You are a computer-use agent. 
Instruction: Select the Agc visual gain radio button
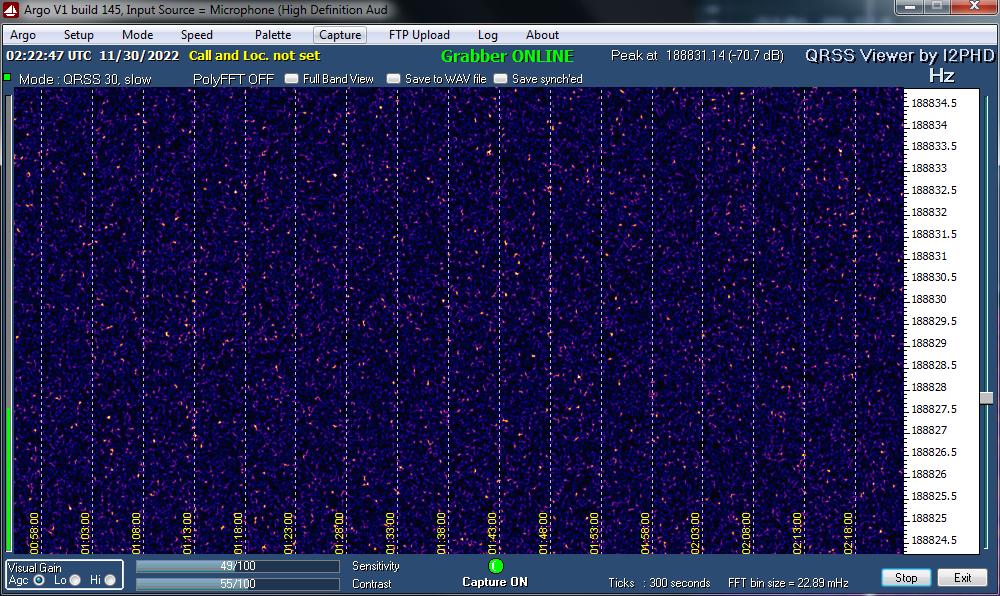[39, 580]
